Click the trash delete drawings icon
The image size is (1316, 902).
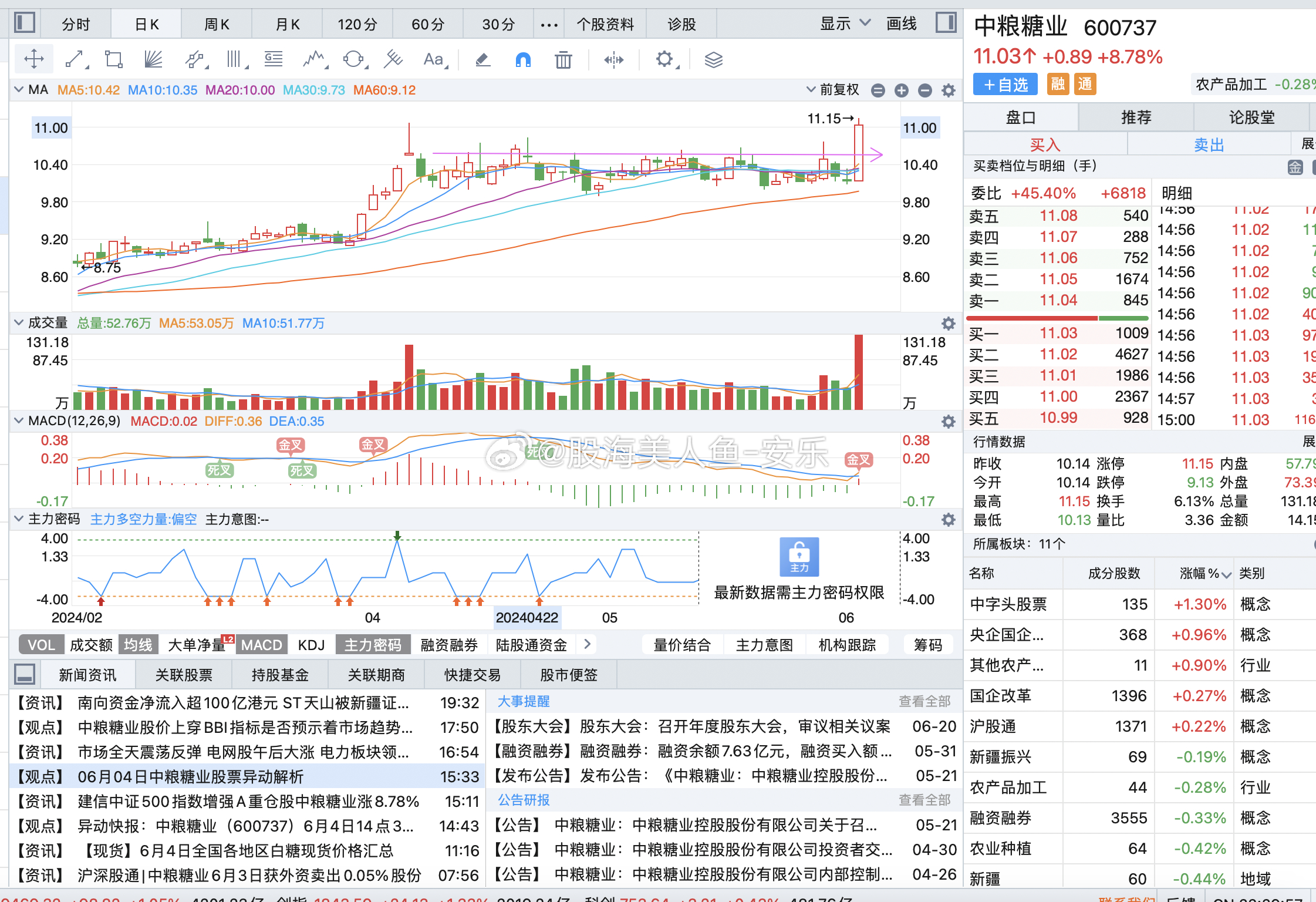[563, 59]
